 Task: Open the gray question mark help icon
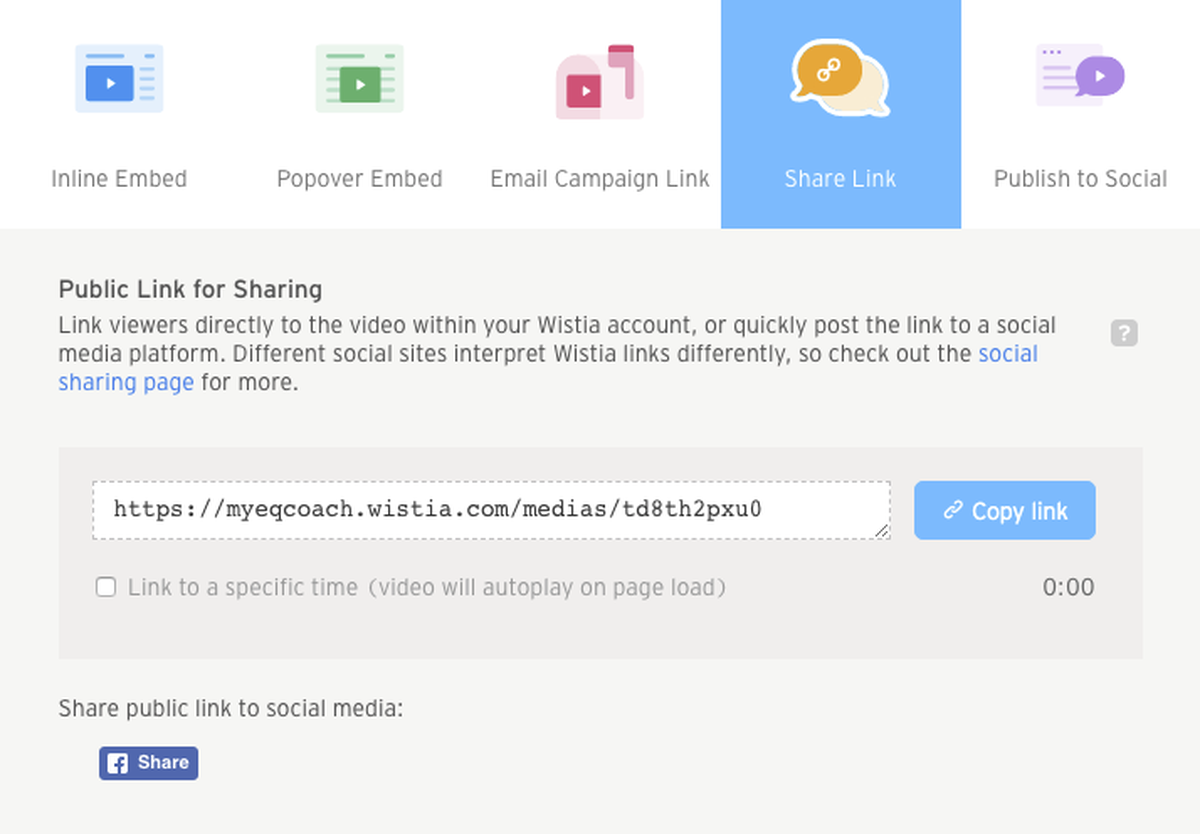[1124, 333]
